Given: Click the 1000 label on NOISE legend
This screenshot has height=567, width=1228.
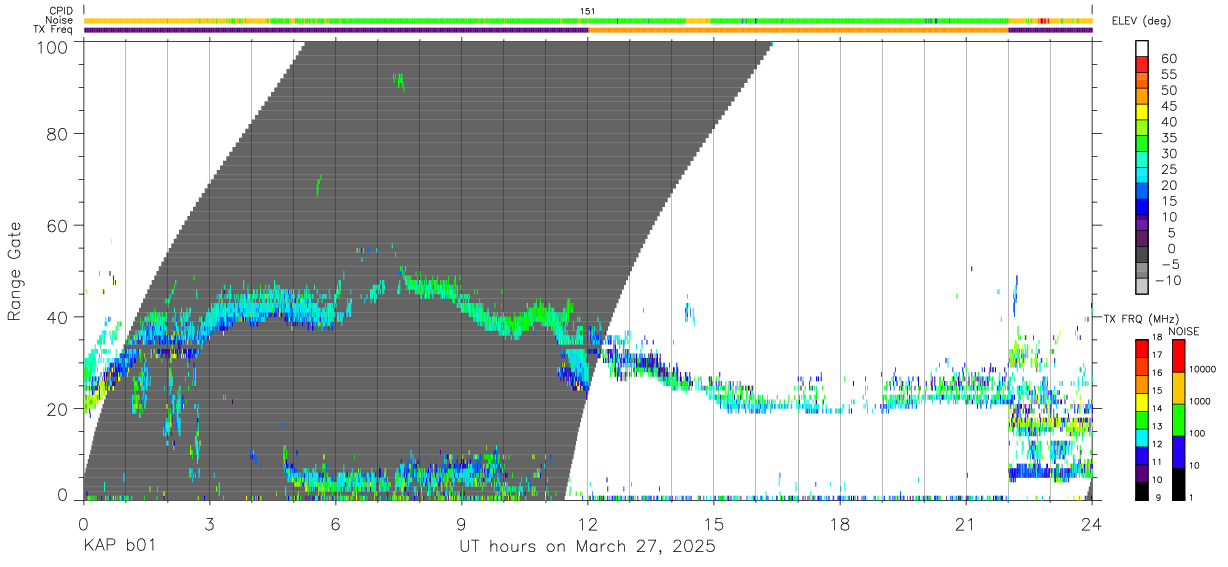Looking at the screenshot, I should coord(1200,401).
